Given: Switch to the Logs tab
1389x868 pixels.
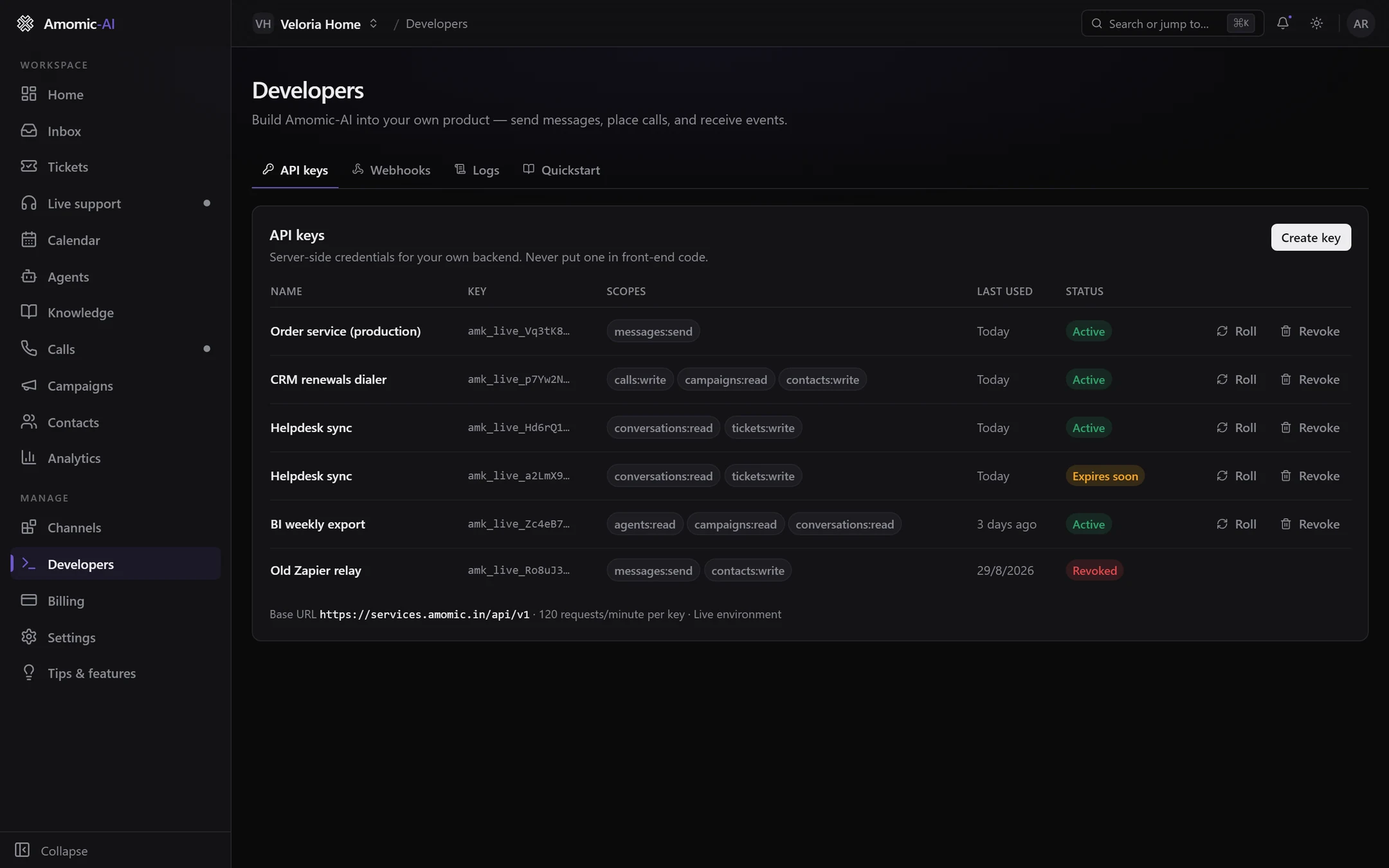Looking at the screenshot, I should (x=477, y=170).
